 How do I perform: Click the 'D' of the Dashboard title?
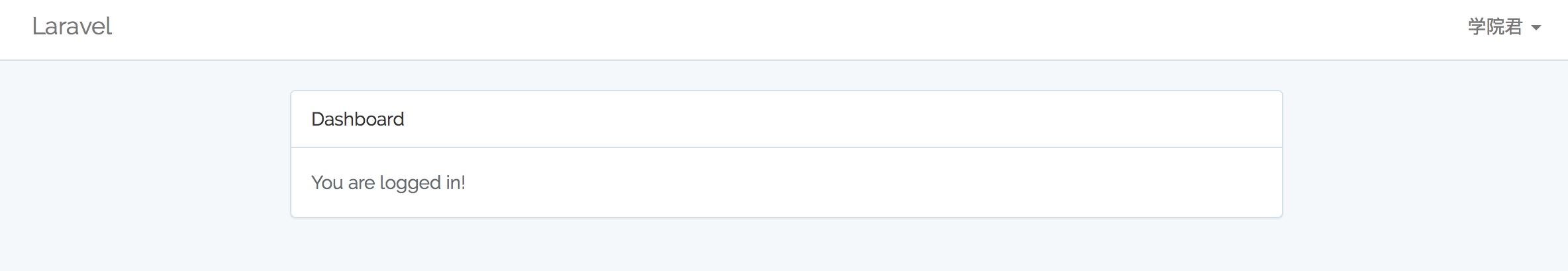point(317,119)
